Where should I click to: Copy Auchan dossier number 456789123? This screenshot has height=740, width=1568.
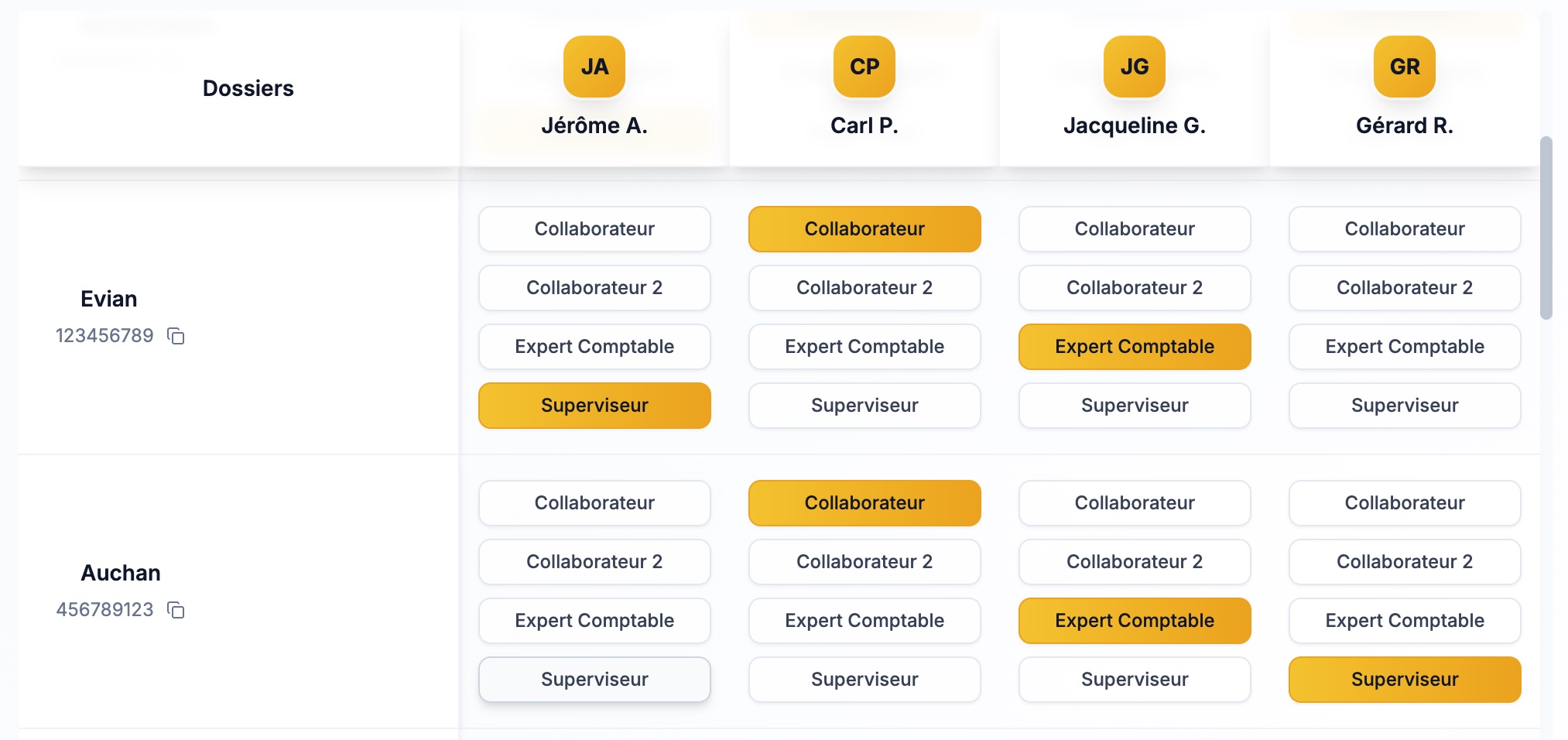click(176, 610)
